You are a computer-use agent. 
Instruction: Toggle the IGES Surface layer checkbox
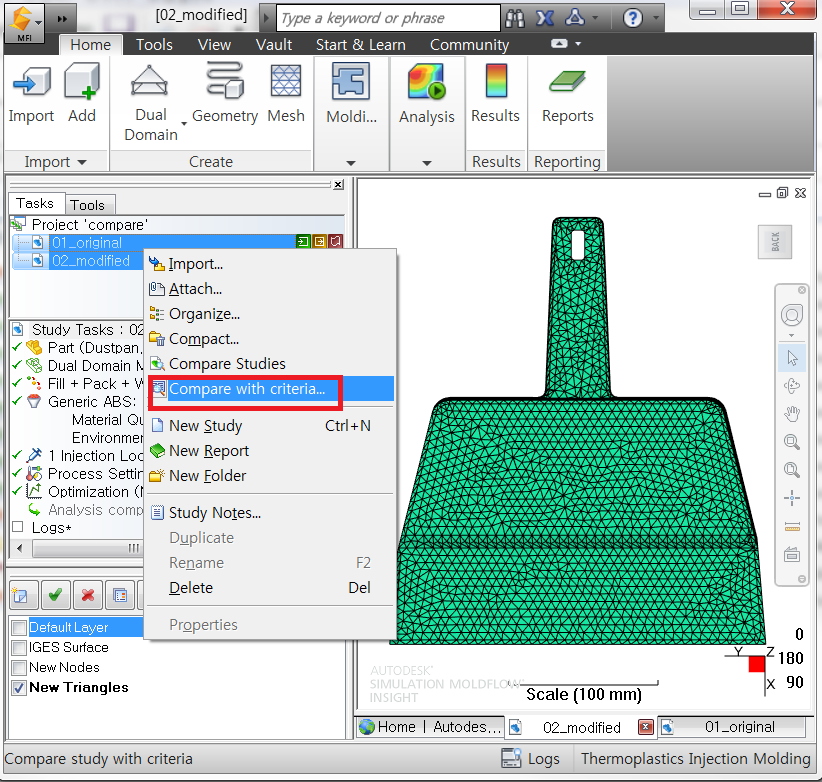[19, 647]
